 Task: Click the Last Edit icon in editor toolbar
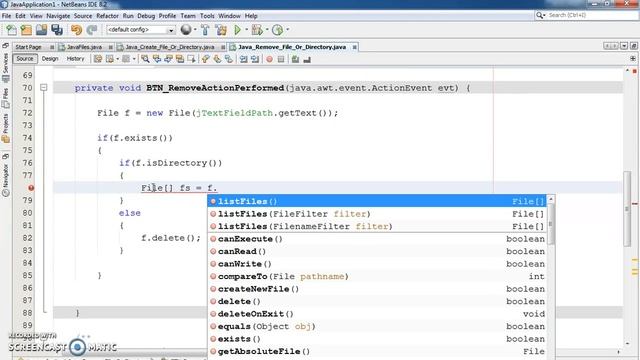coord(98,59)
